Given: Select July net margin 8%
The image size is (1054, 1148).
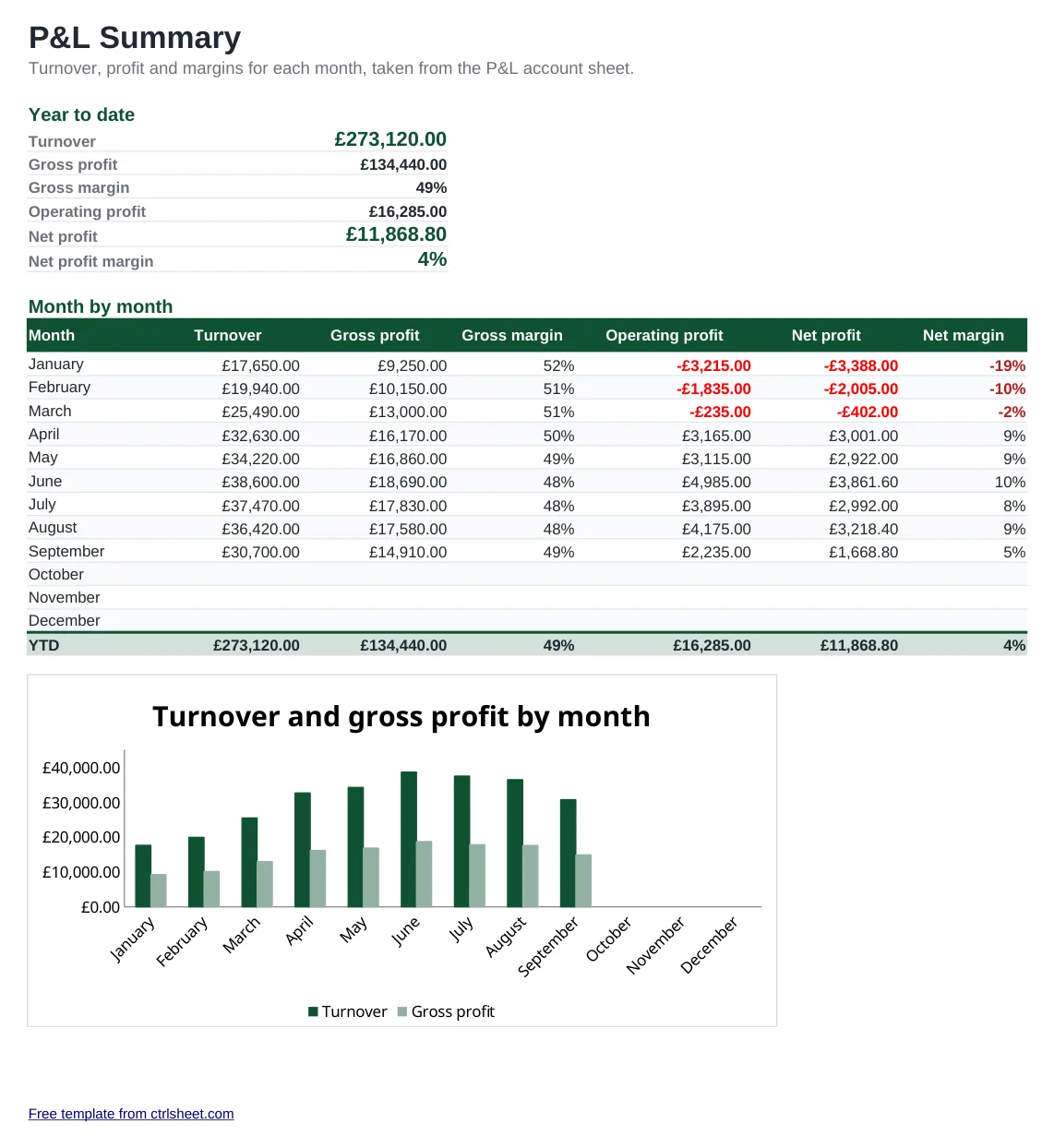Looking at the screenshot, I should tap(1014, 506).
